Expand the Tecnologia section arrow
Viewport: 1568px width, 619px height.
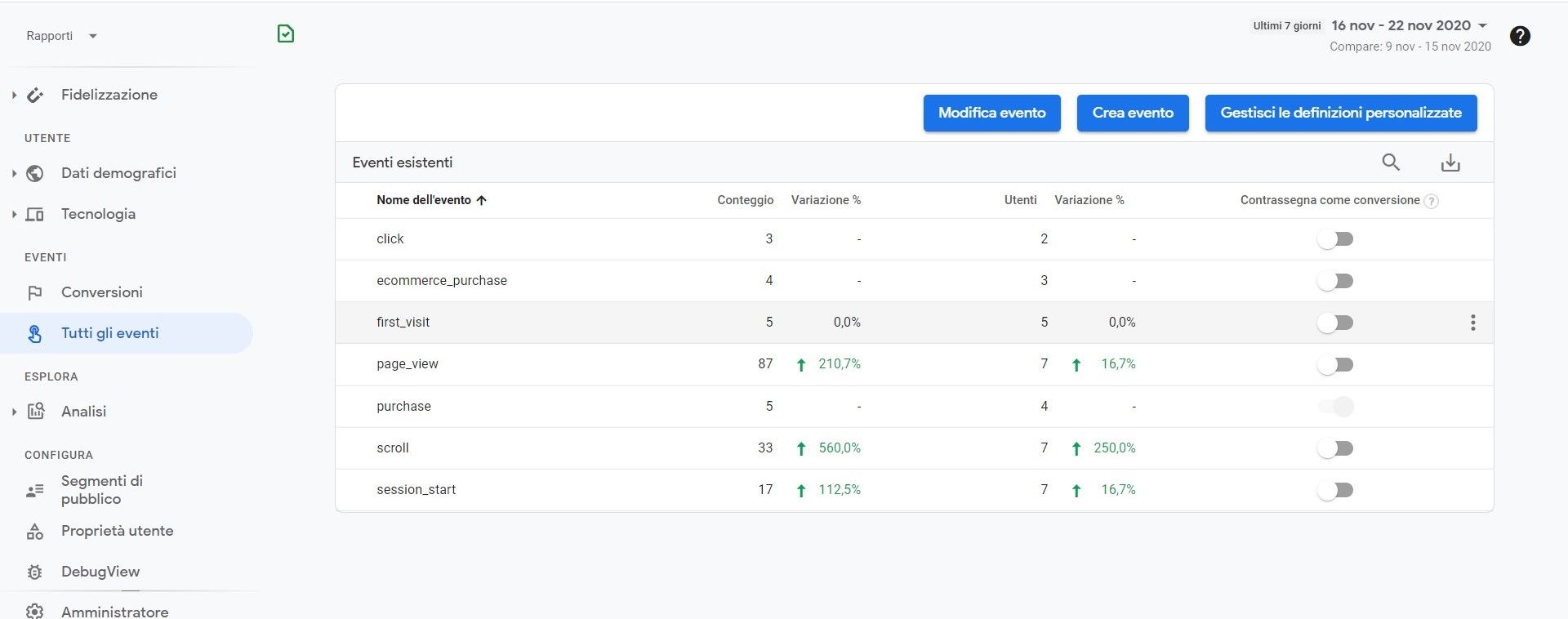[x=14, y=215]
